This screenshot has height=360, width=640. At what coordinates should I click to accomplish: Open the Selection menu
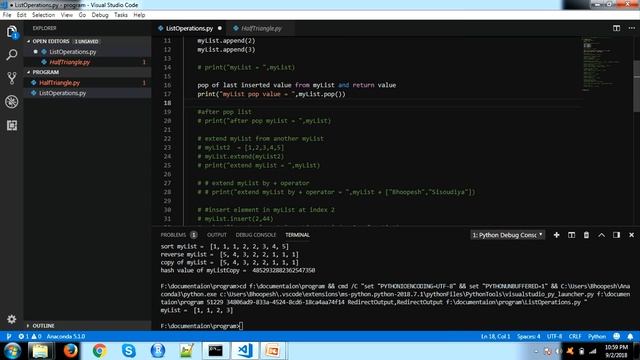tap(43, 15)
